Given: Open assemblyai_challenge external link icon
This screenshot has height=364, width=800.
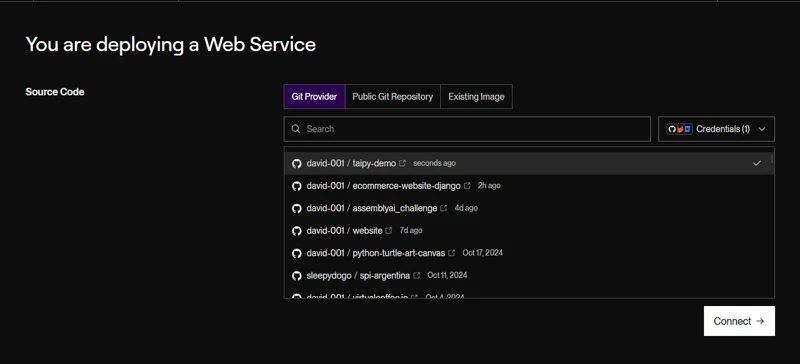Looking at the screenshot, I should (444, 208).
